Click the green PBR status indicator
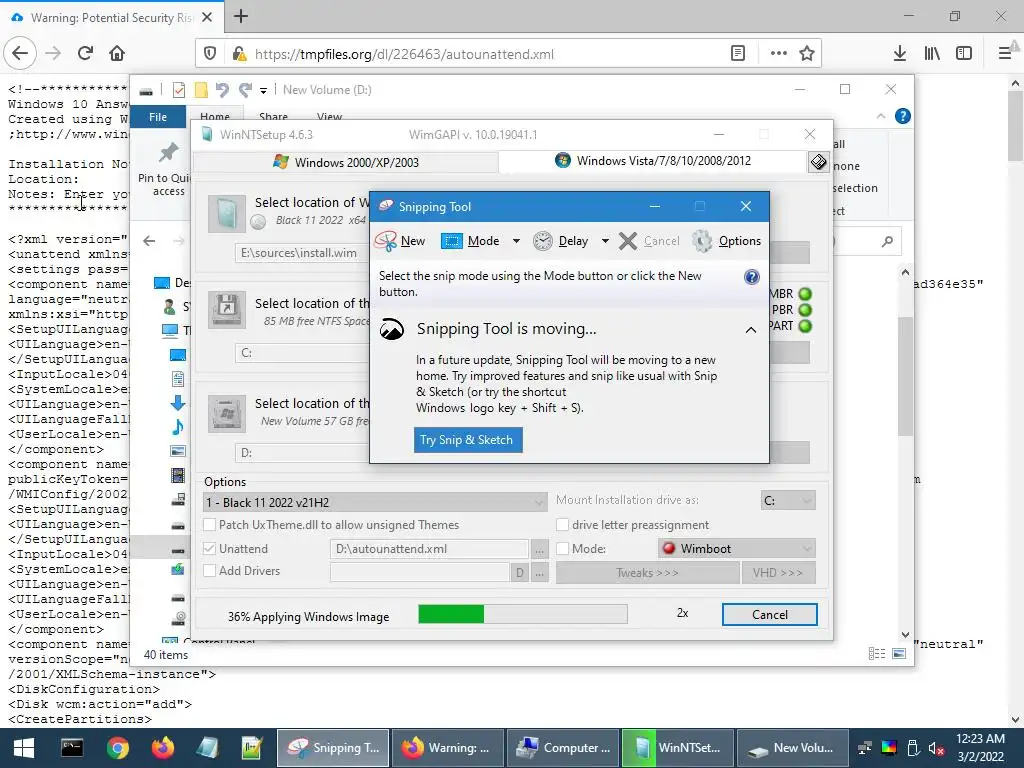 click(805, 310)
